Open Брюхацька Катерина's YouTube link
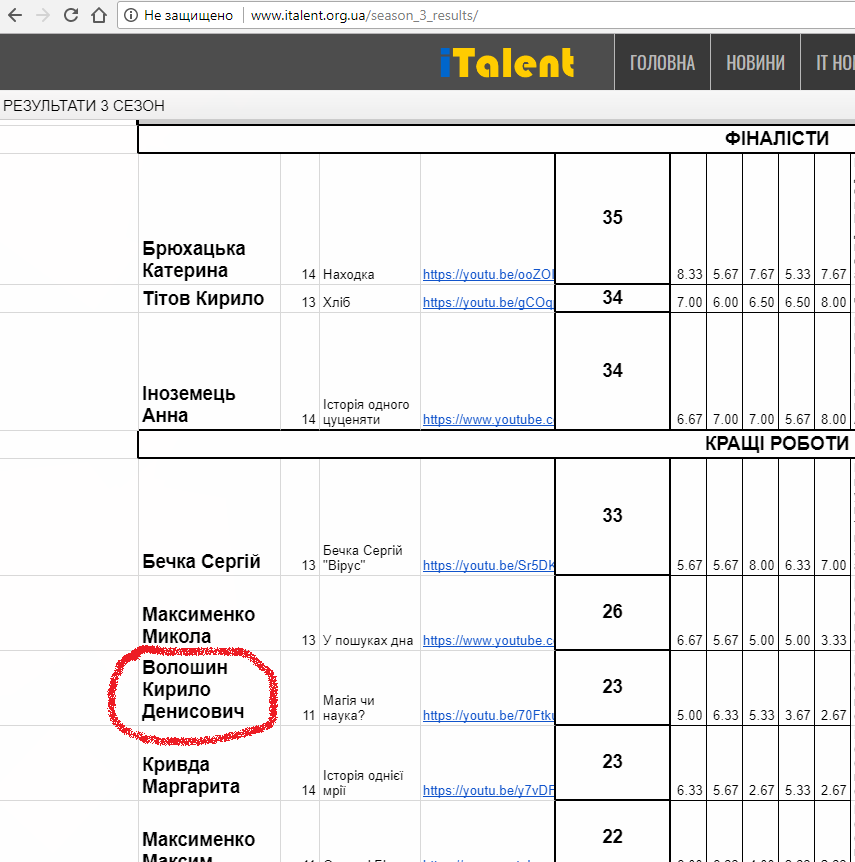This screenshot has width=855, height=862. [x=488, y=274]
